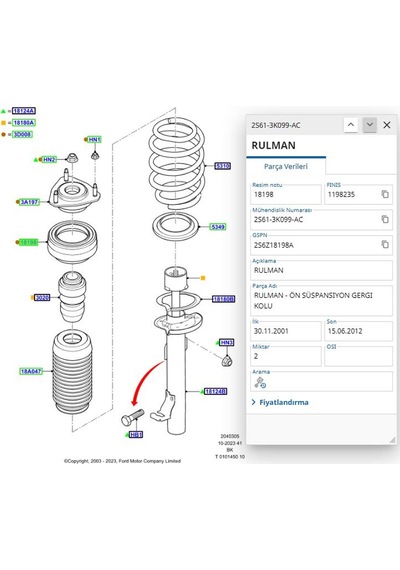400x570 pixels.
Task: Select part label 5349 spring seat
Action: click(x=218, y=227)
